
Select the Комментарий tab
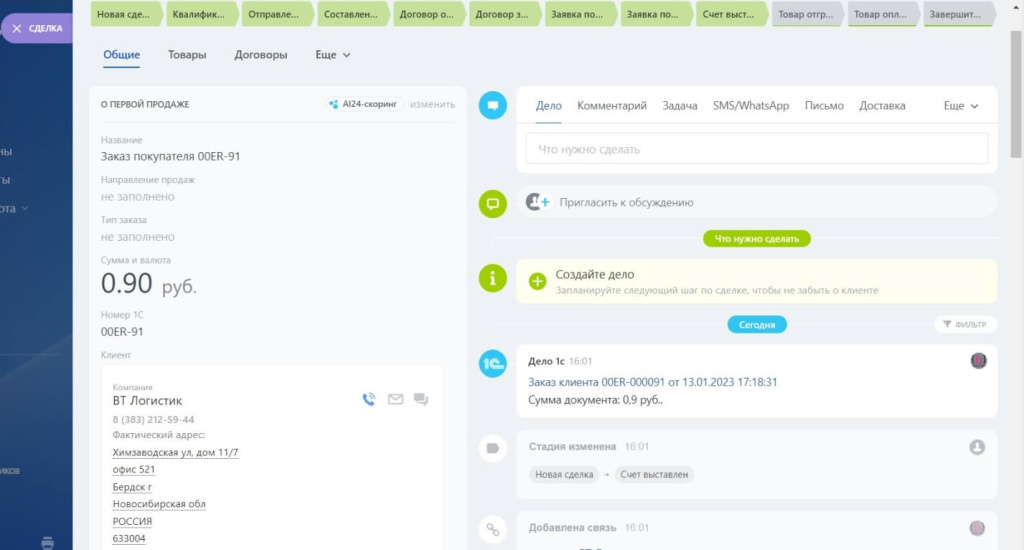pos(612,106)
